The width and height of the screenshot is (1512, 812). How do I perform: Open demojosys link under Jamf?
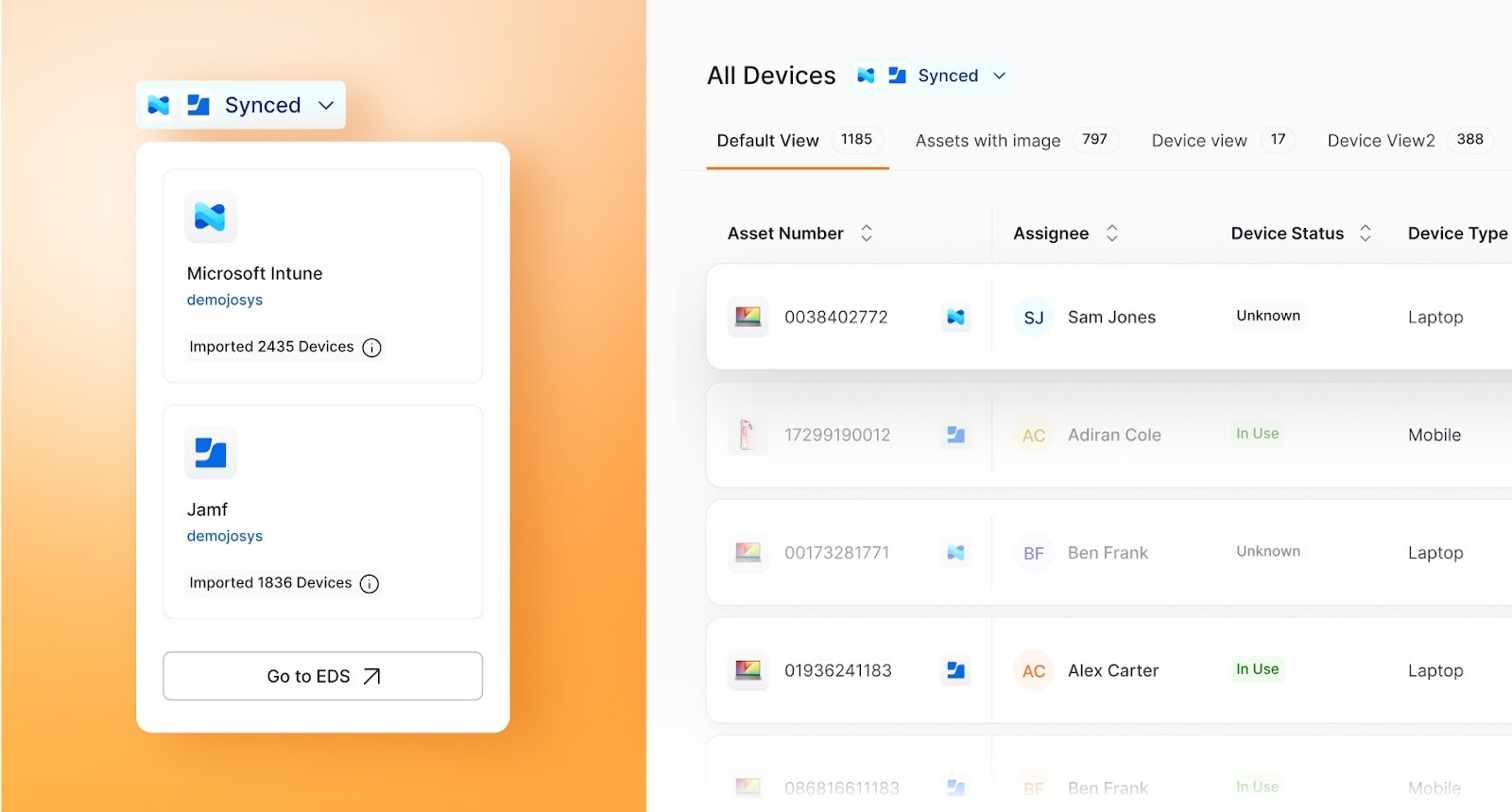225,536
